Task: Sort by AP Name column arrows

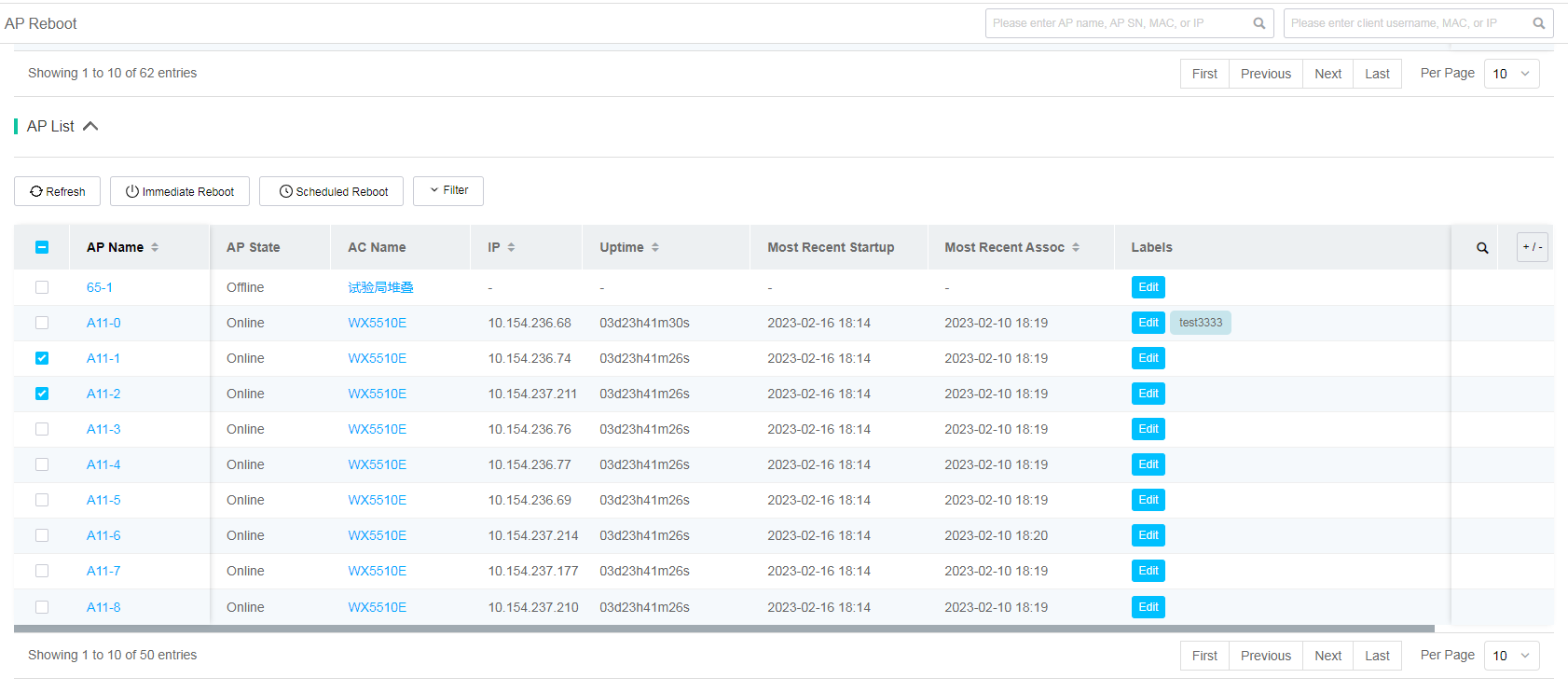Action: [x=155, y=247]
